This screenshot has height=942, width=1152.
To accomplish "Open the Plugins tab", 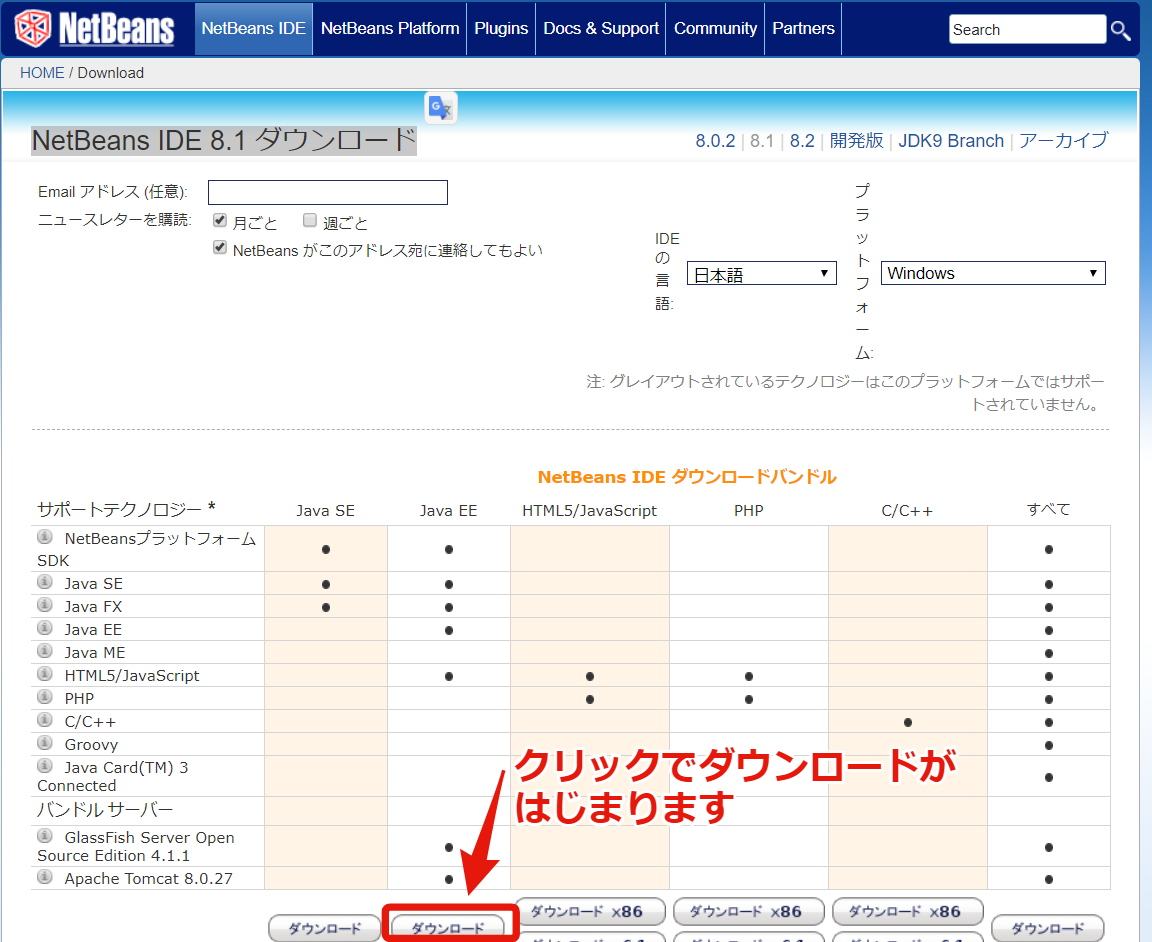I will coord(501,29).
